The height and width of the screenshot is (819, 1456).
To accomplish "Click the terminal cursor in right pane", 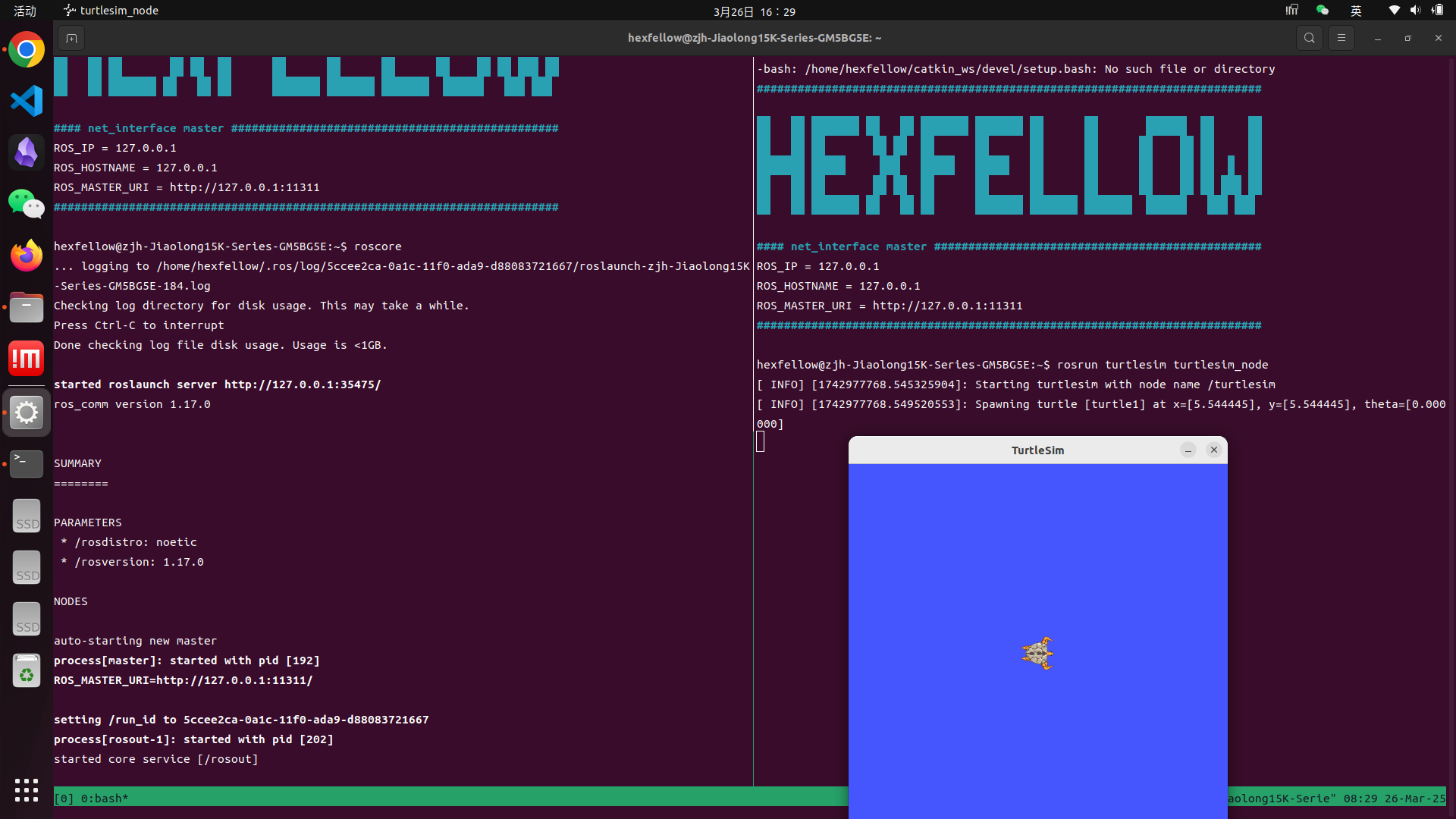I will coord(761,441).
